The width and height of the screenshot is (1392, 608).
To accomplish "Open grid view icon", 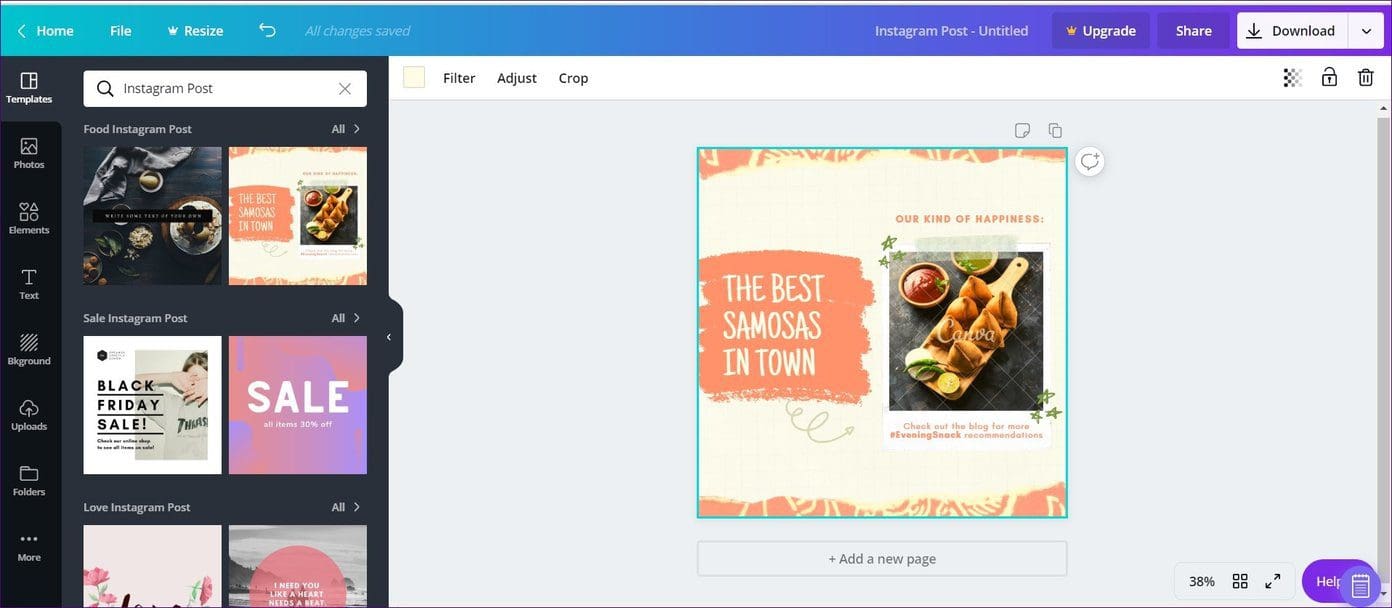I will pyautogui.click(x=1240, y=581).
